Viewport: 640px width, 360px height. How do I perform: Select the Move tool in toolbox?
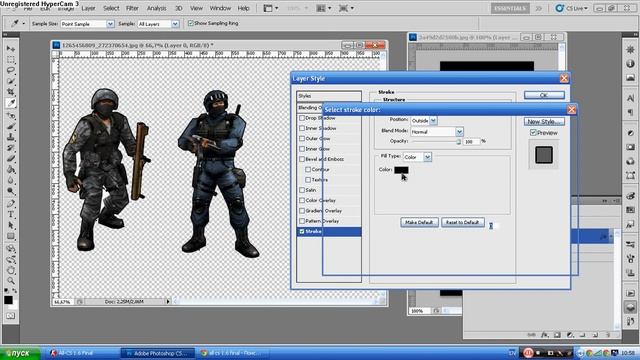11,49
